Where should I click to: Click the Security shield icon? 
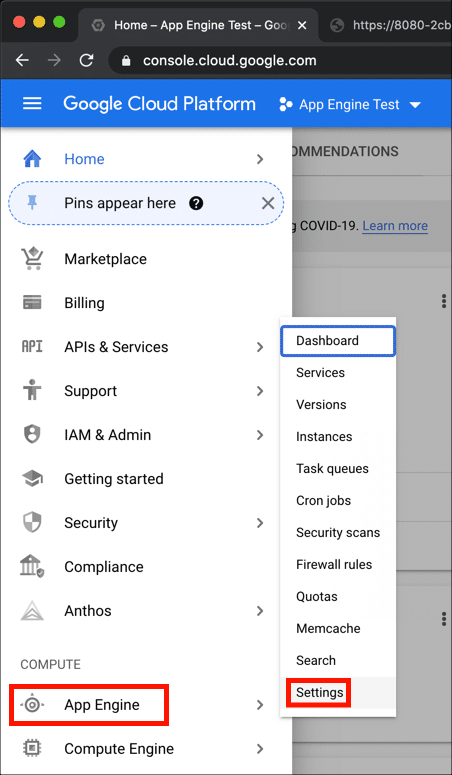(32, 522)
